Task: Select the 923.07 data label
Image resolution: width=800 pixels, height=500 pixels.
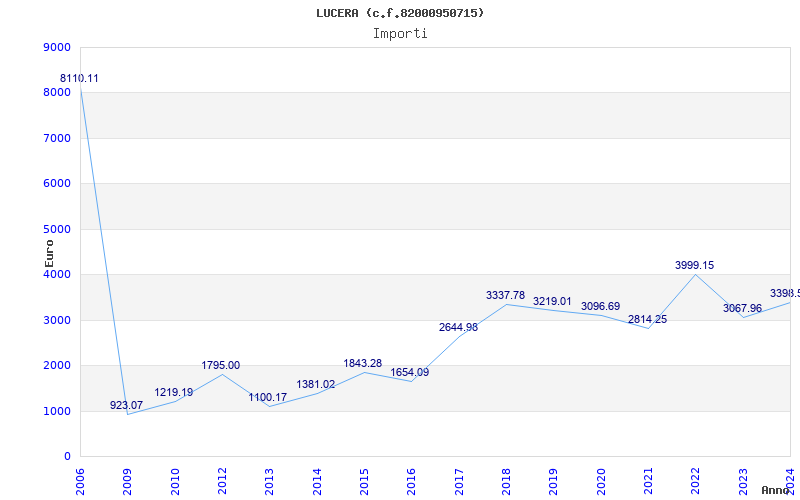Action: pyautogui.click(x=127, y=406)
